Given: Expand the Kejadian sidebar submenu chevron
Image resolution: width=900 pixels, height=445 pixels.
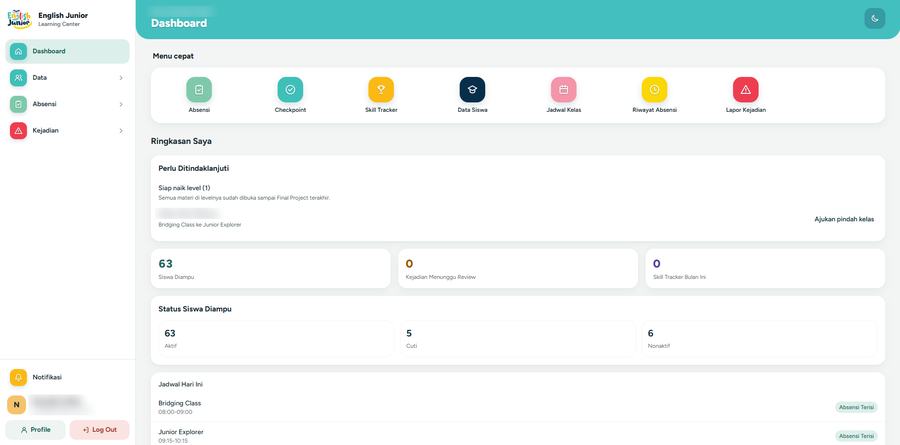Looking at the screenshot, I should tap(121, 130).
